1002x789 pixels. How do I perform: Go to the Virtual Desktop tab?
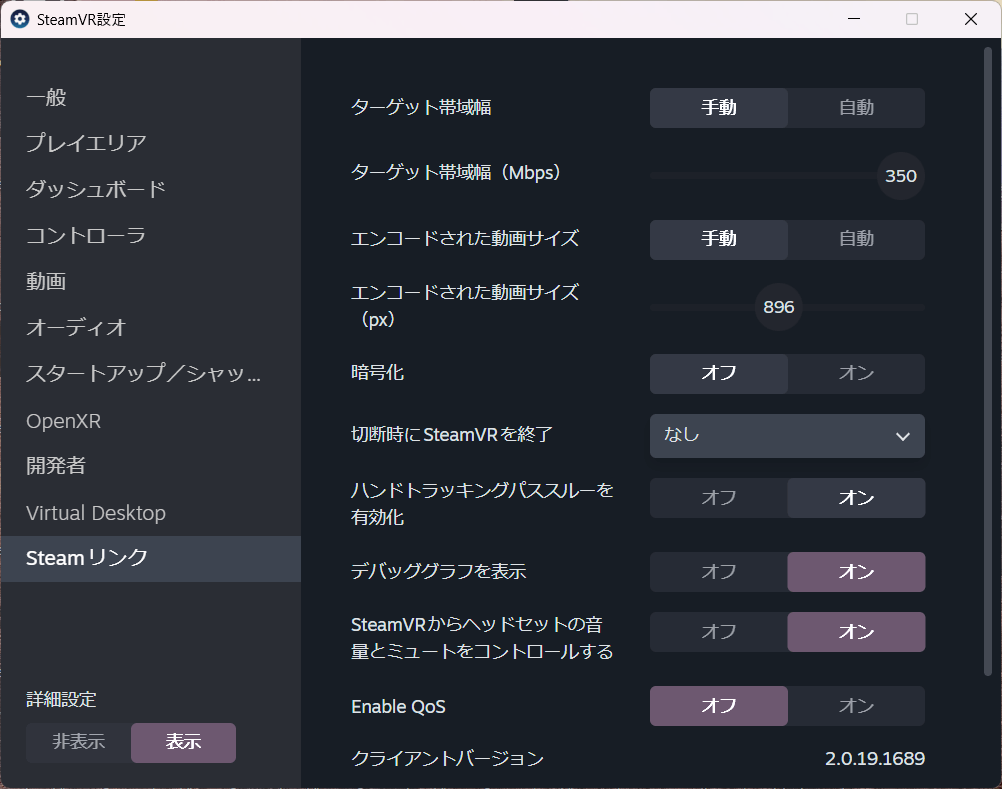tap(96, 513)
